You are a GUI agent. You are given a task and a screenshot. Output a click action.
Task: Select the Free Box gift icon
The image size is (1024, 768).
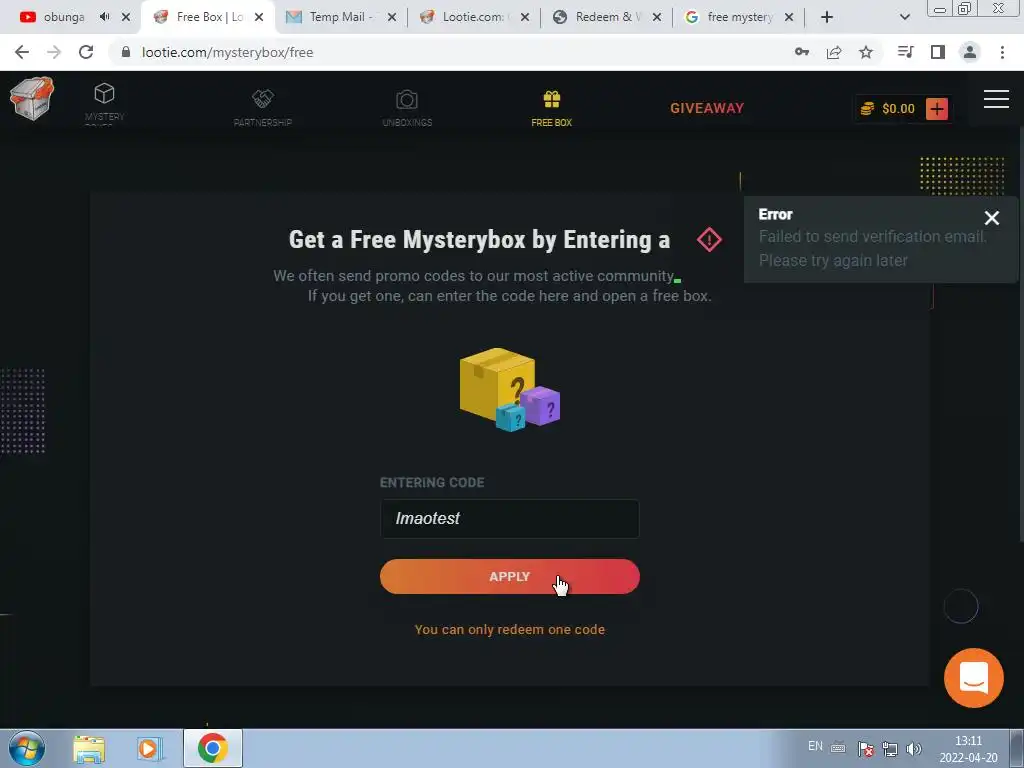click(x=552, y=99)
